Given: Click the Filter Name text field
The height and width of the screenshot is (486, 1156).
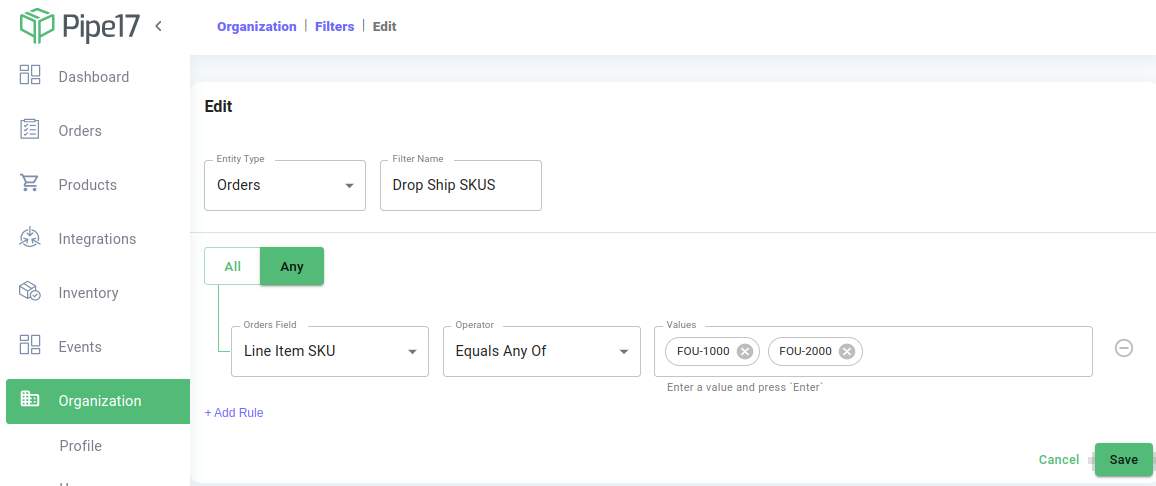Looking at the screenshot, I should click(461, 185).
